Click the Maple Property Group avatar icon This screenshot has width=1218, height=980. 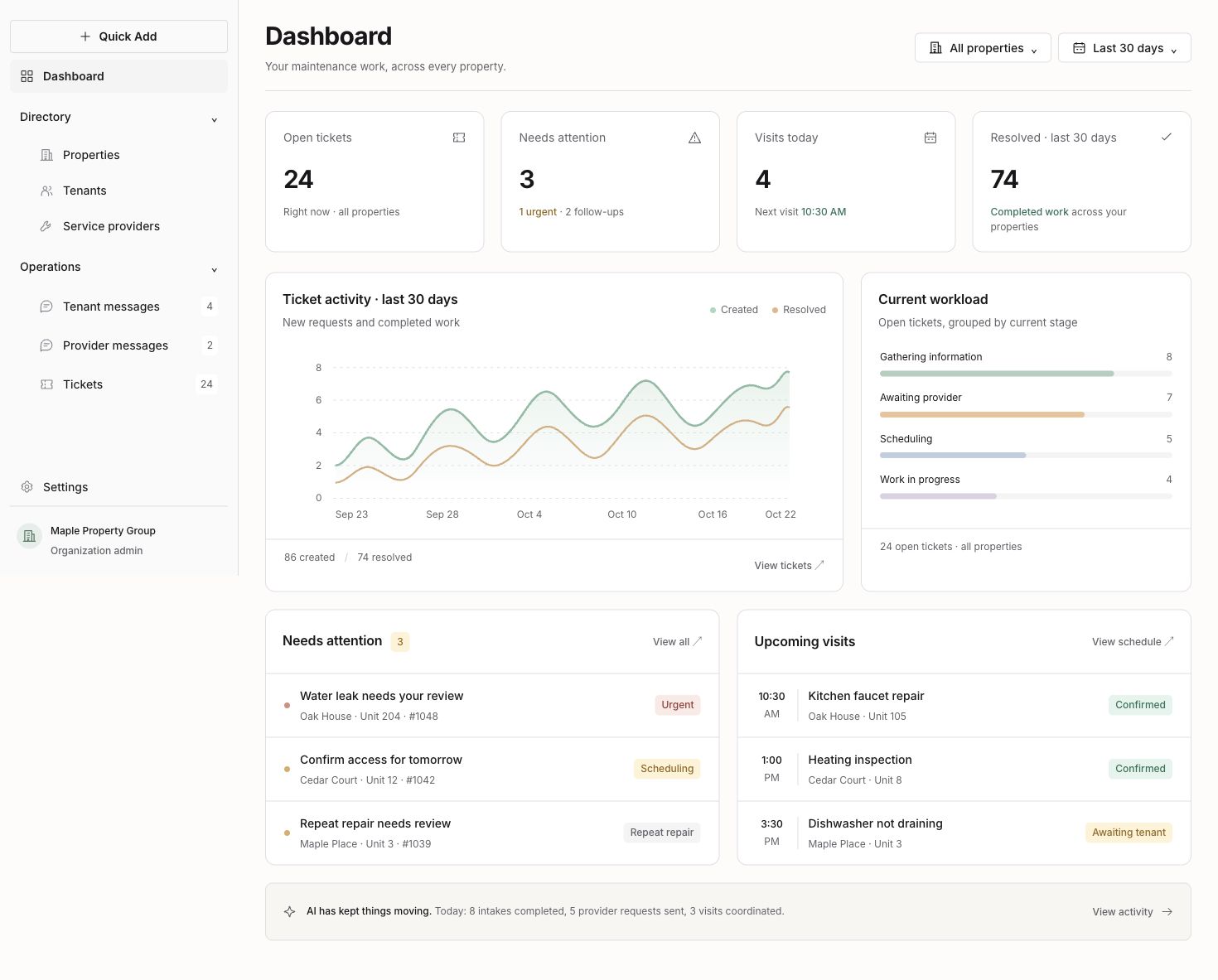[29, 536]
